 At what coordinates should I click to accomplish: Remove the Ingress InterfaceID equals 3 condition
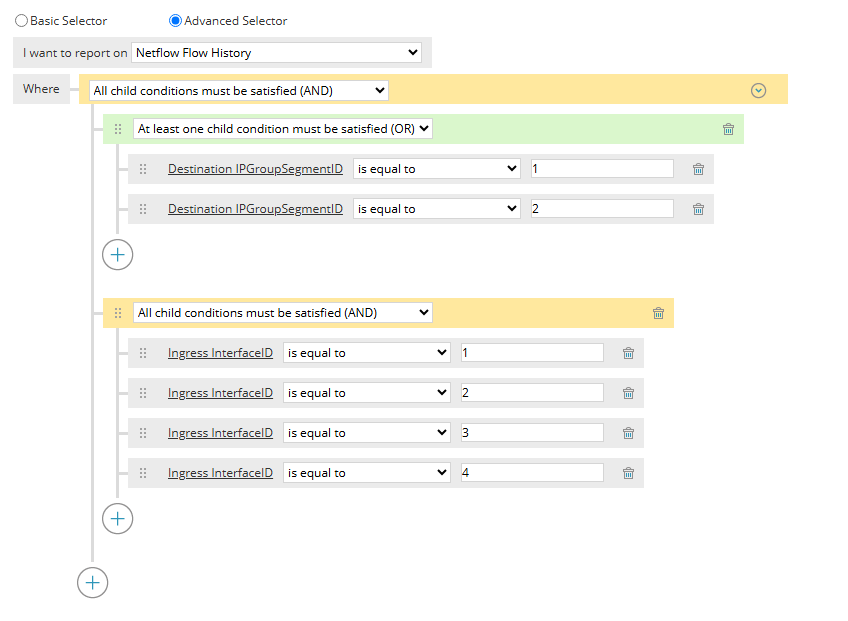(628, 433)
